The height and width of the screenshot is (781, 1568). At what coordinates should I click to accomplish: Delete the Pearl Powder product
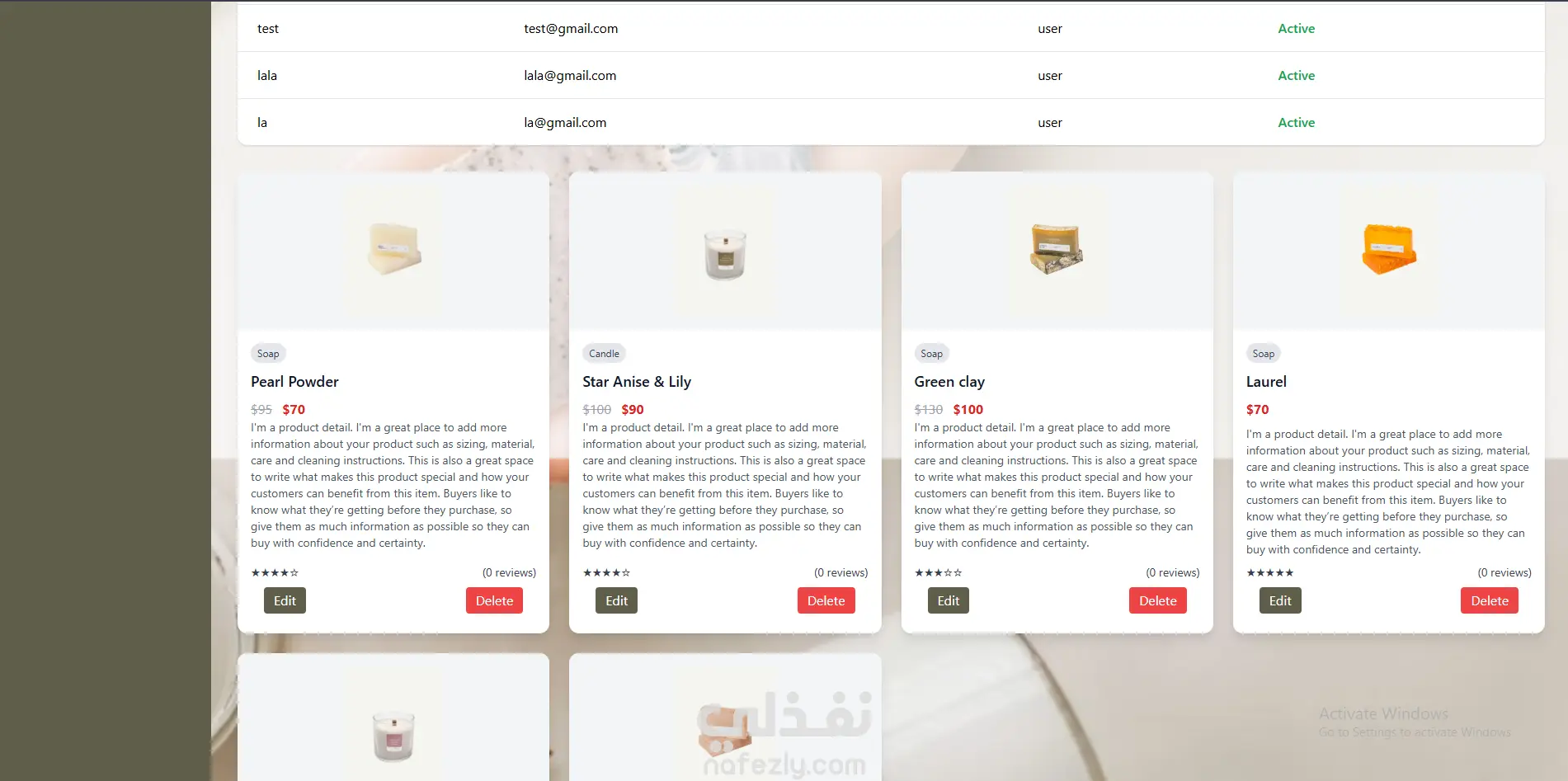[494, 600]
